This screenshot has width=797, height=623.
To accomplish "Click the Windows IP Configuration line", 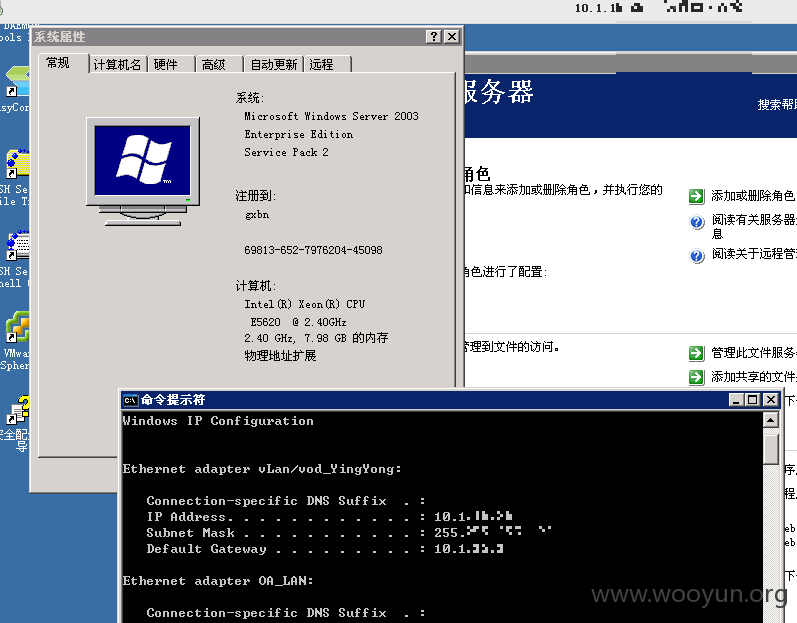I will [218, 421].
